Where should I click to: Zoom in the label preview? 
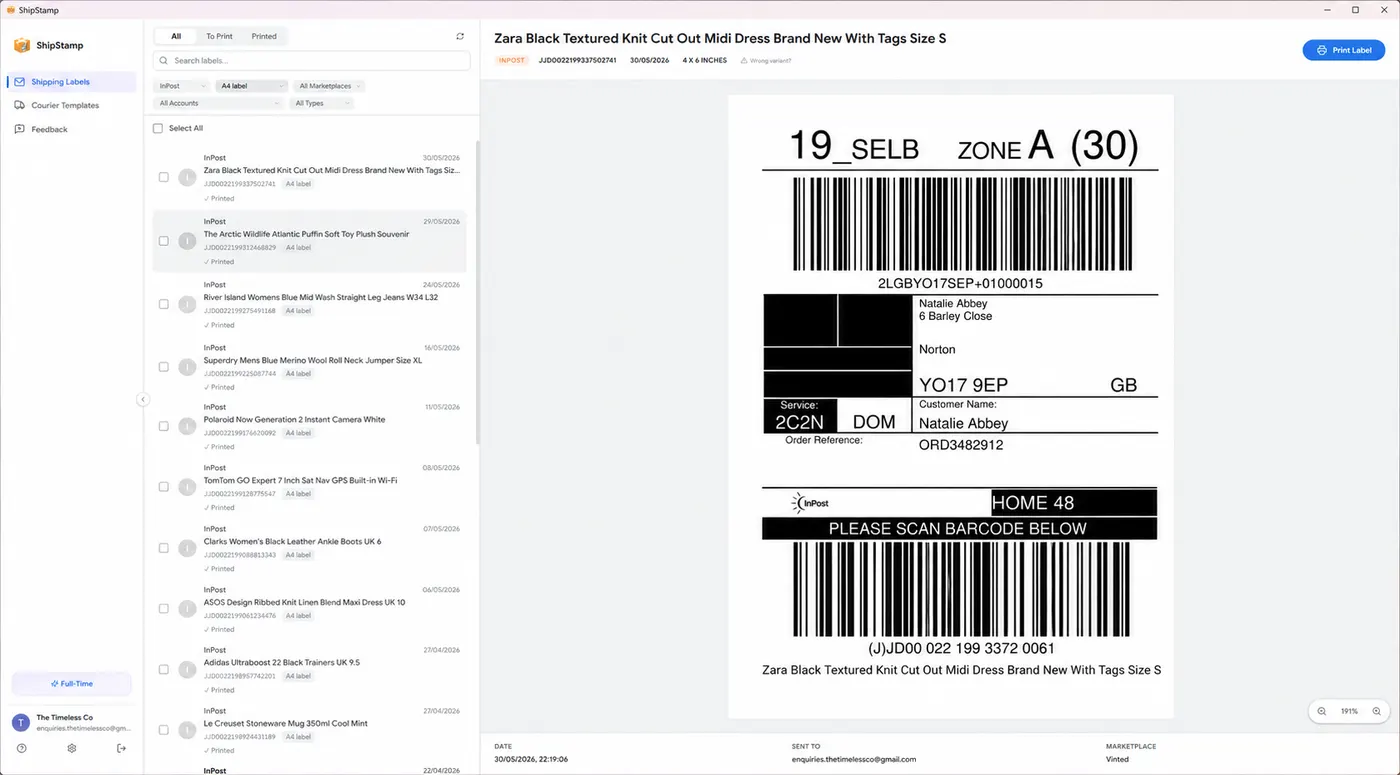coord(1377,711)
